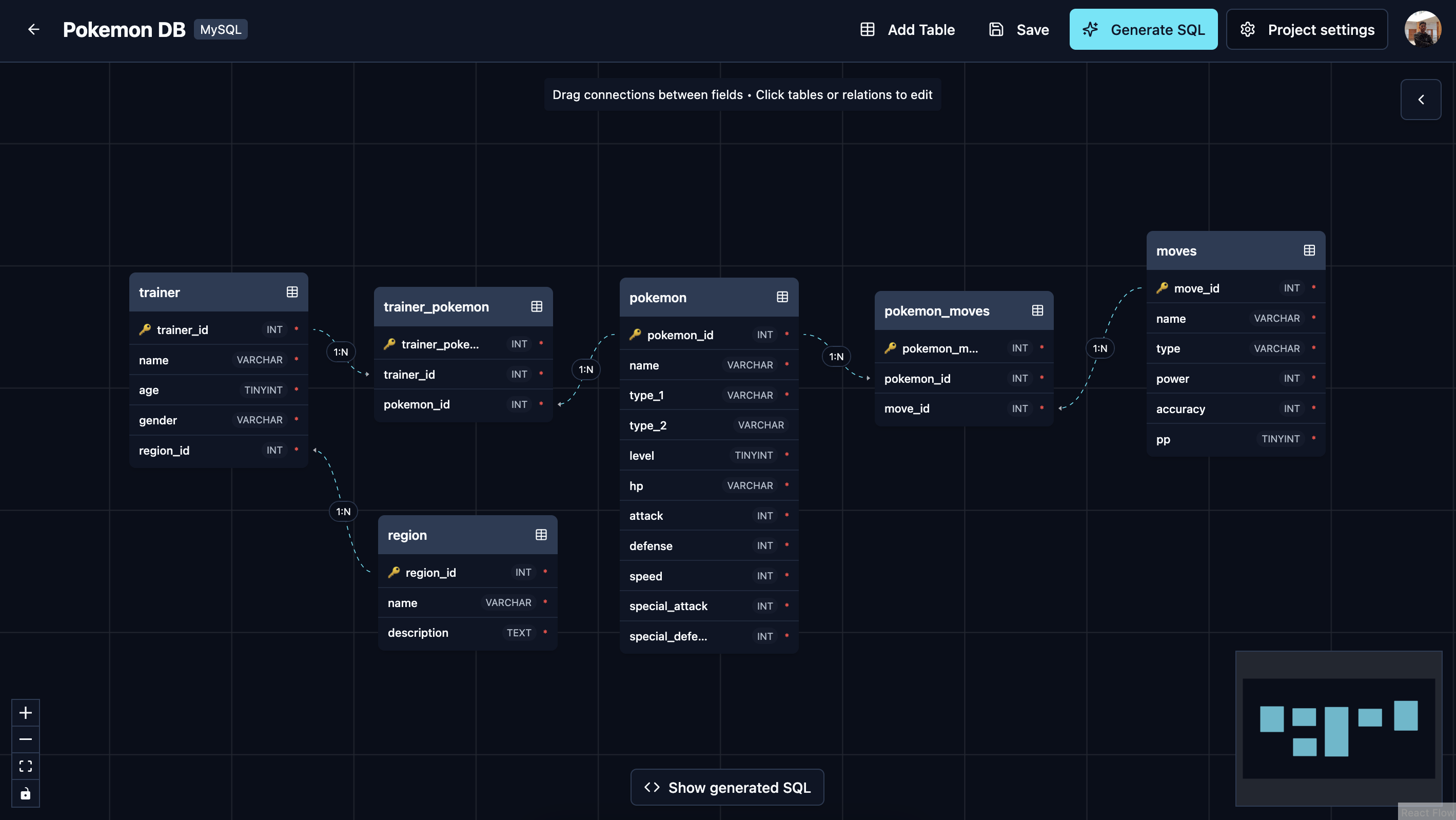Screen dimensions: 1456x820
Task: Toggle the canvas interactivity lock
Action: (26, 793)
